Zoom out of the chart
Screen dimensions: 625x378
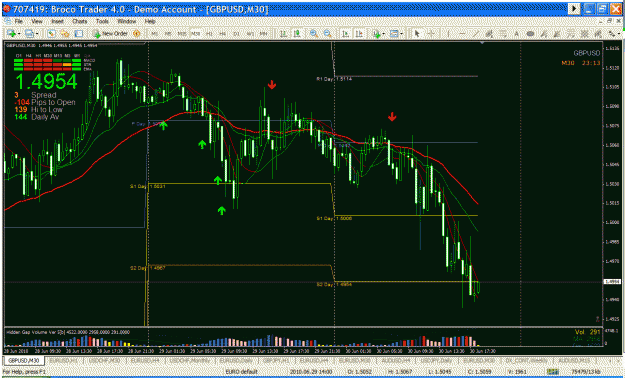[327, 34]
